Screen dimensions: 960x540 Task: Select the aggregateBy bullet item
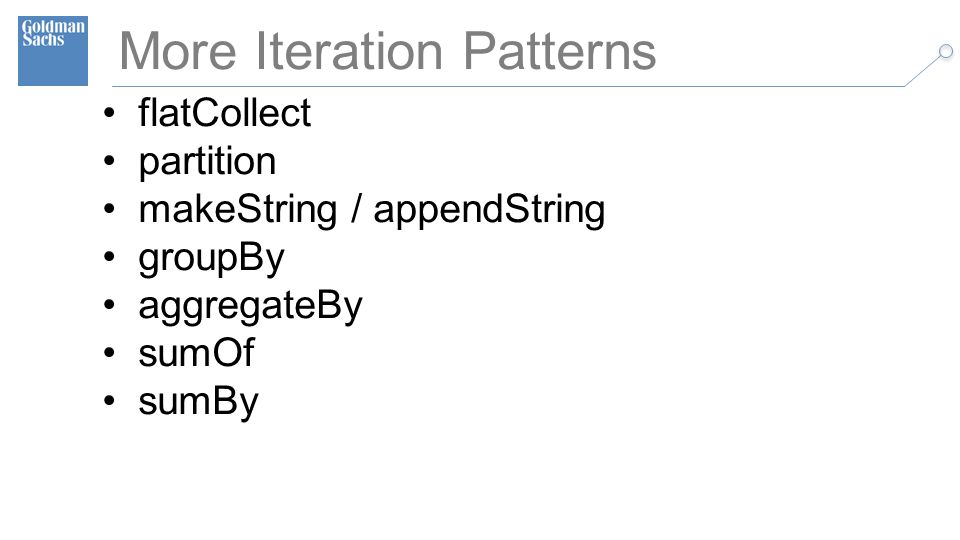coord(250,306)
